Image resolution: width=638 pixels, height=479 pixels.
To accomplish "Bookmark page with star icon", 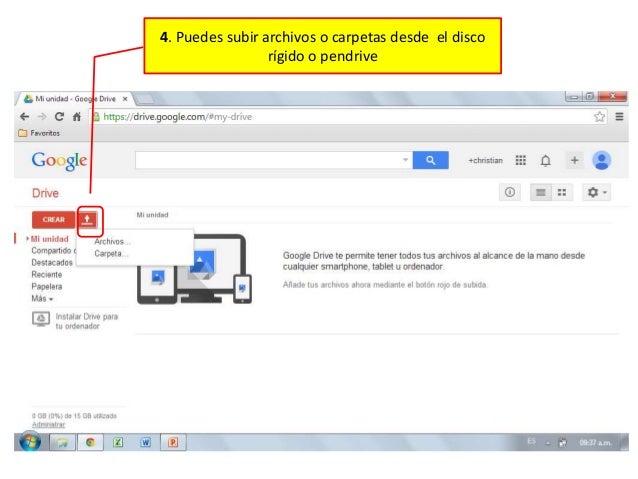I will [x=599, y=117].
